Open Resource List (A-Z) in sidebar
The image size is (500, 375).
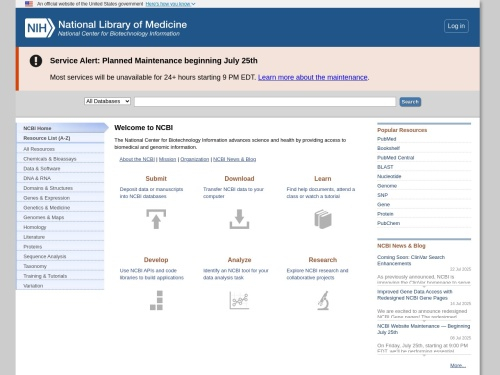tap(60, 138)
